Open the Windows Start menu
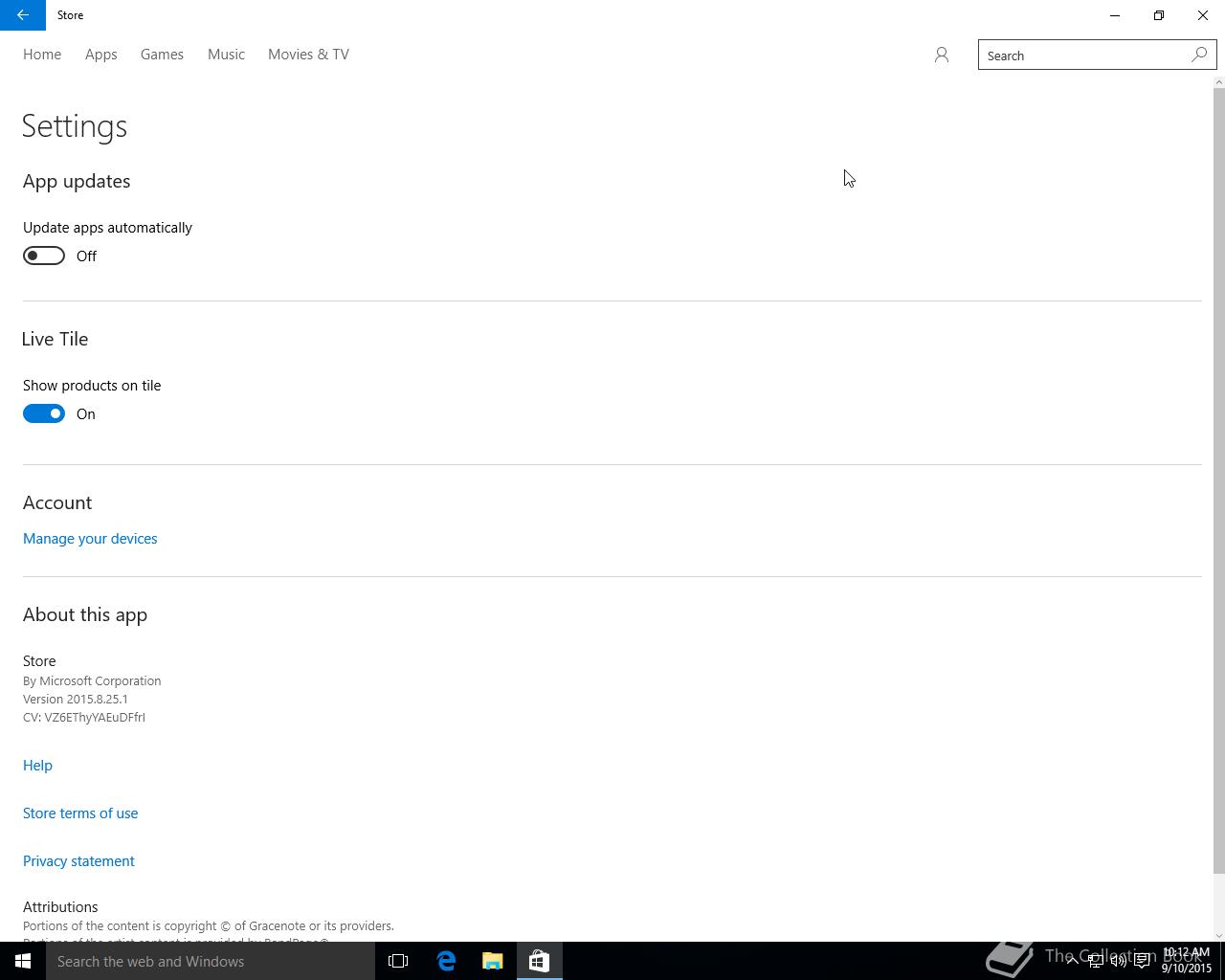1225x980 pixels. click(23, 961)
